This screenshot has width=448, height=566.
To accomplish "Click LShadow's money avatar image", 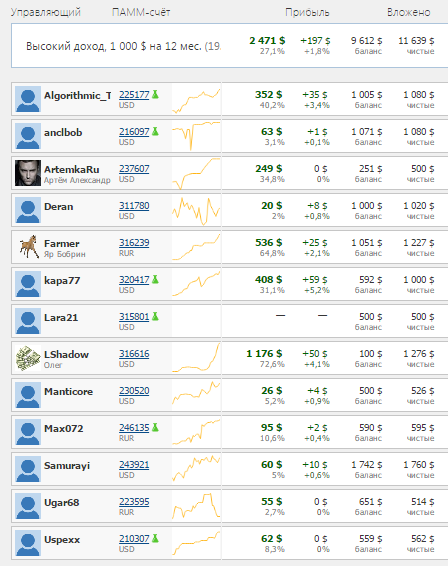I will (x=28, y=358).
